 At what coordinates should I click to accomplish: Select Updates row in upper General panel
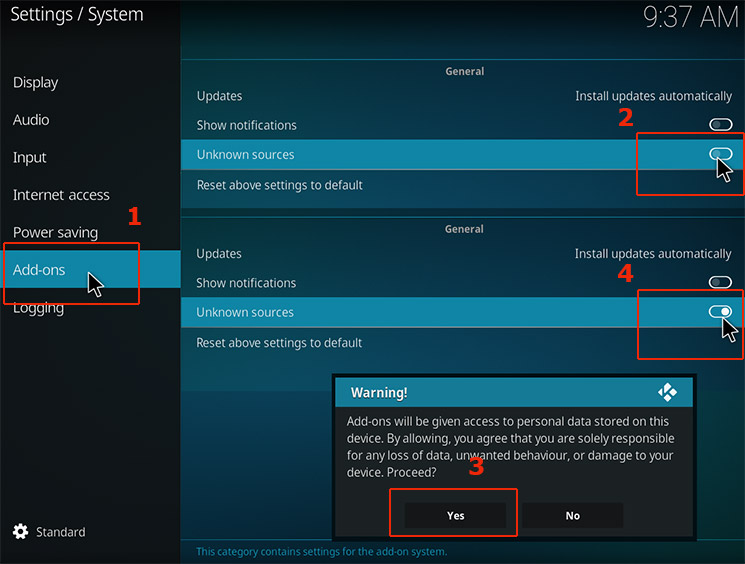click(463, 96)
